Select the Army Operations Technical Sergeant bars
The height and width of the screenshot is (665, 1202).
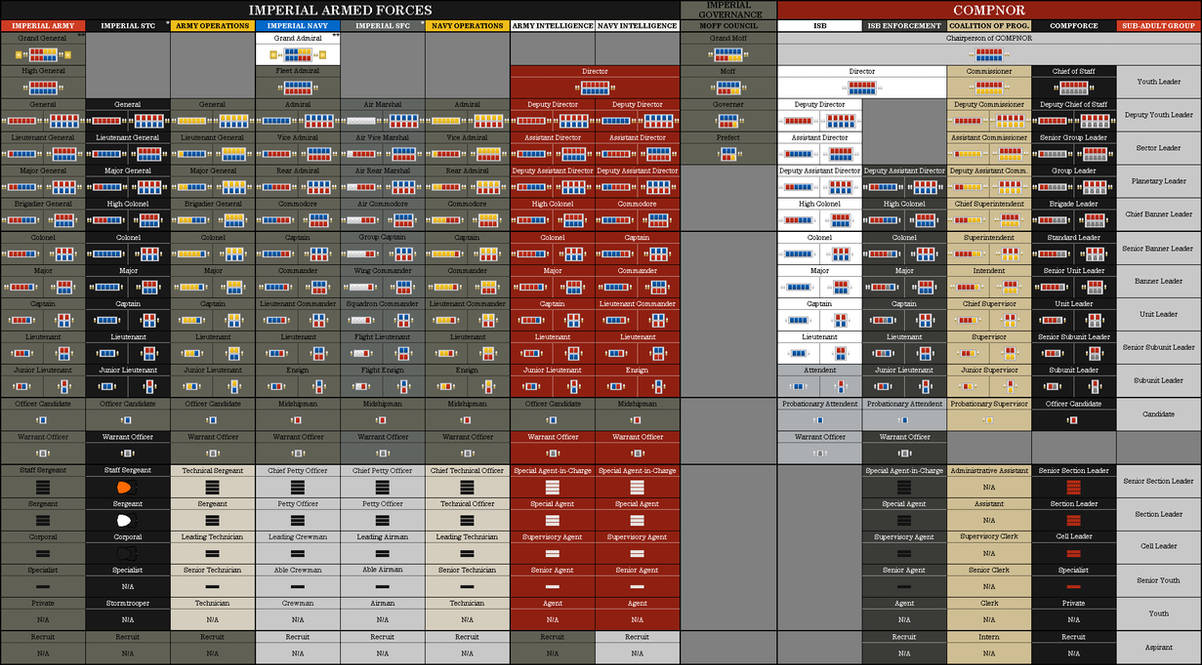click(x=212, y=487)
